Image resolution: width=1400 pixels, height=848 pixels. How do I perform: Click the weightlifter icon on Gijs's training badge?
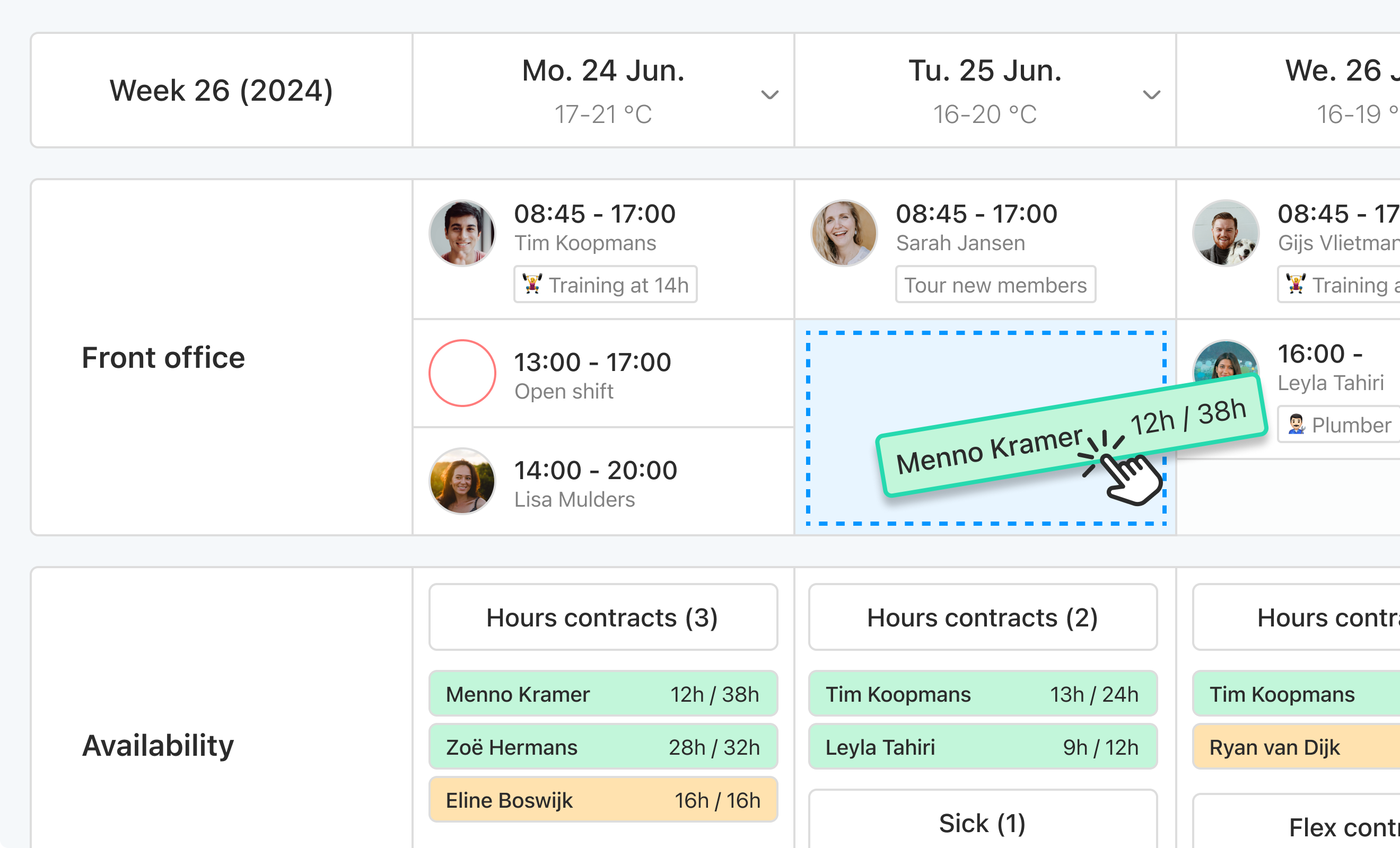tap(1296, 285)
